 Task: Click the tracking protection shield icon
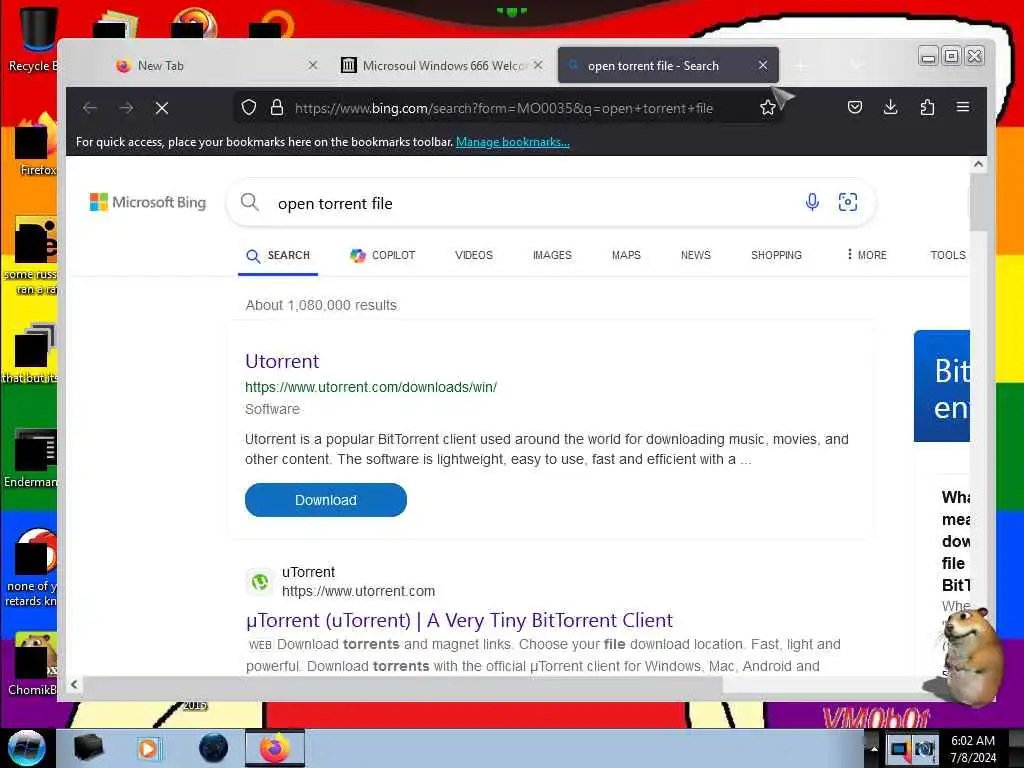pos(249,108)
